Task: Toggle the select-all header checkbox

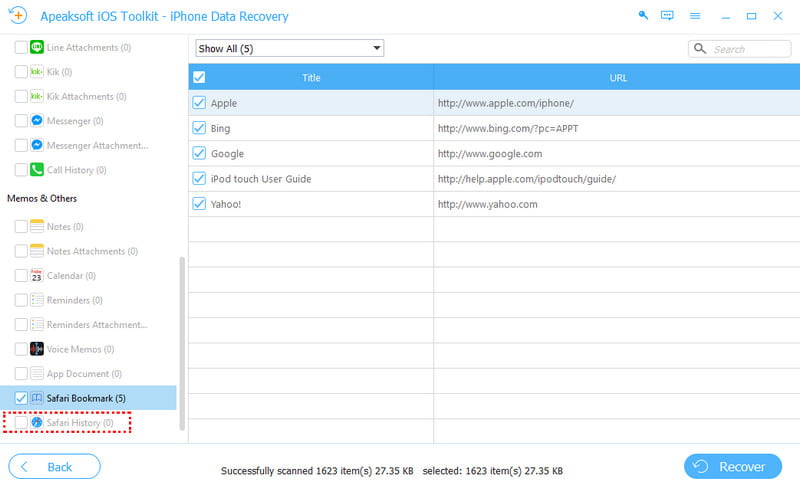Action: coord(199,78)
